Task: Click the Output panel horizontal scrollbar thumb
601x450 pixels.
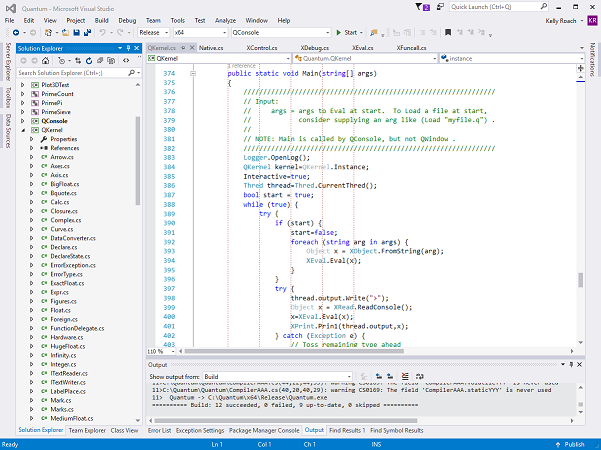Action: 286,420
